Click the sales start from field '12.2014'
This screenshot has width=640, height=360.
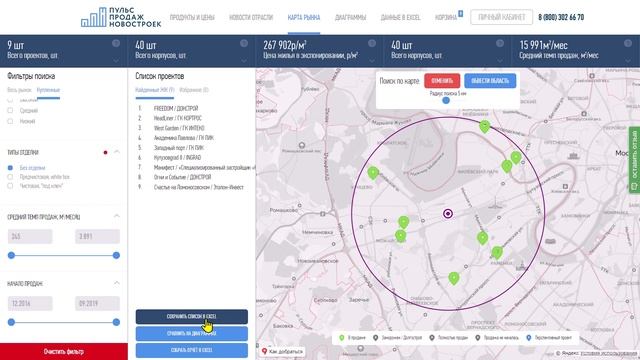pos(30,303)
